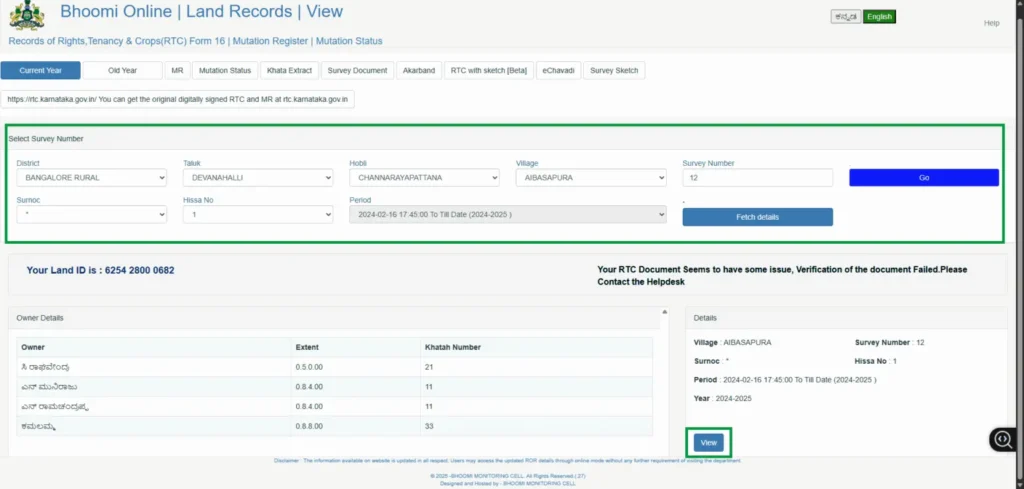
Task: Expand the Period dropdown
Action: point(507,214)
